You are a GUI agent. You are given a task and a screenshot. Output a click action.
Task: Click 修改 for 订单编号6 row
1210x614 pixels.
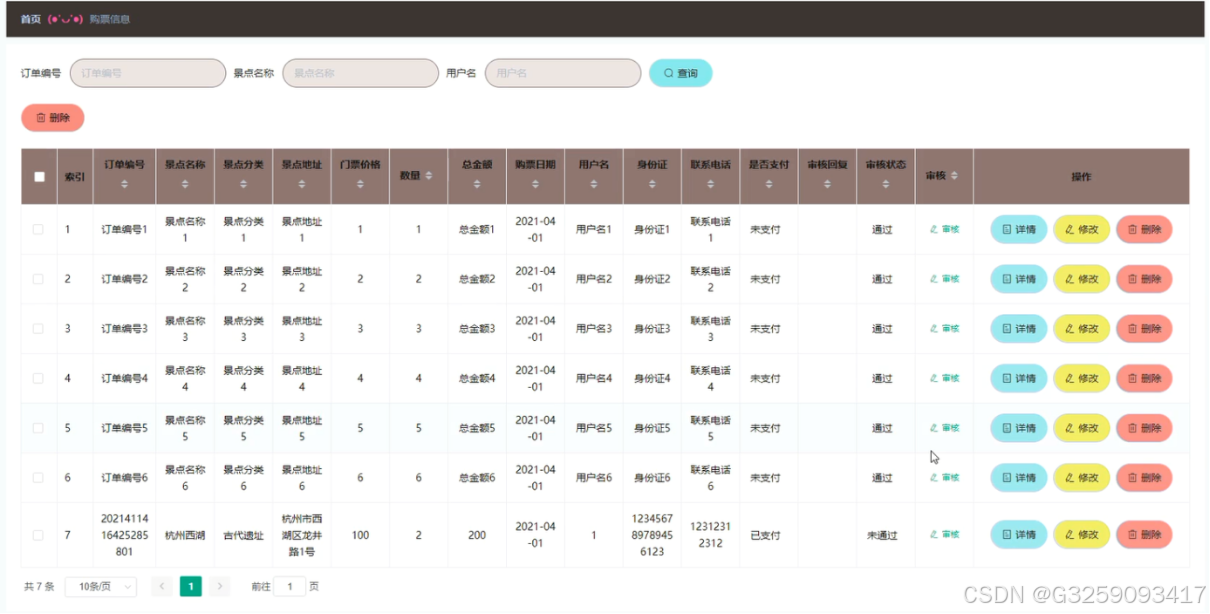[x=1081, y=477]
